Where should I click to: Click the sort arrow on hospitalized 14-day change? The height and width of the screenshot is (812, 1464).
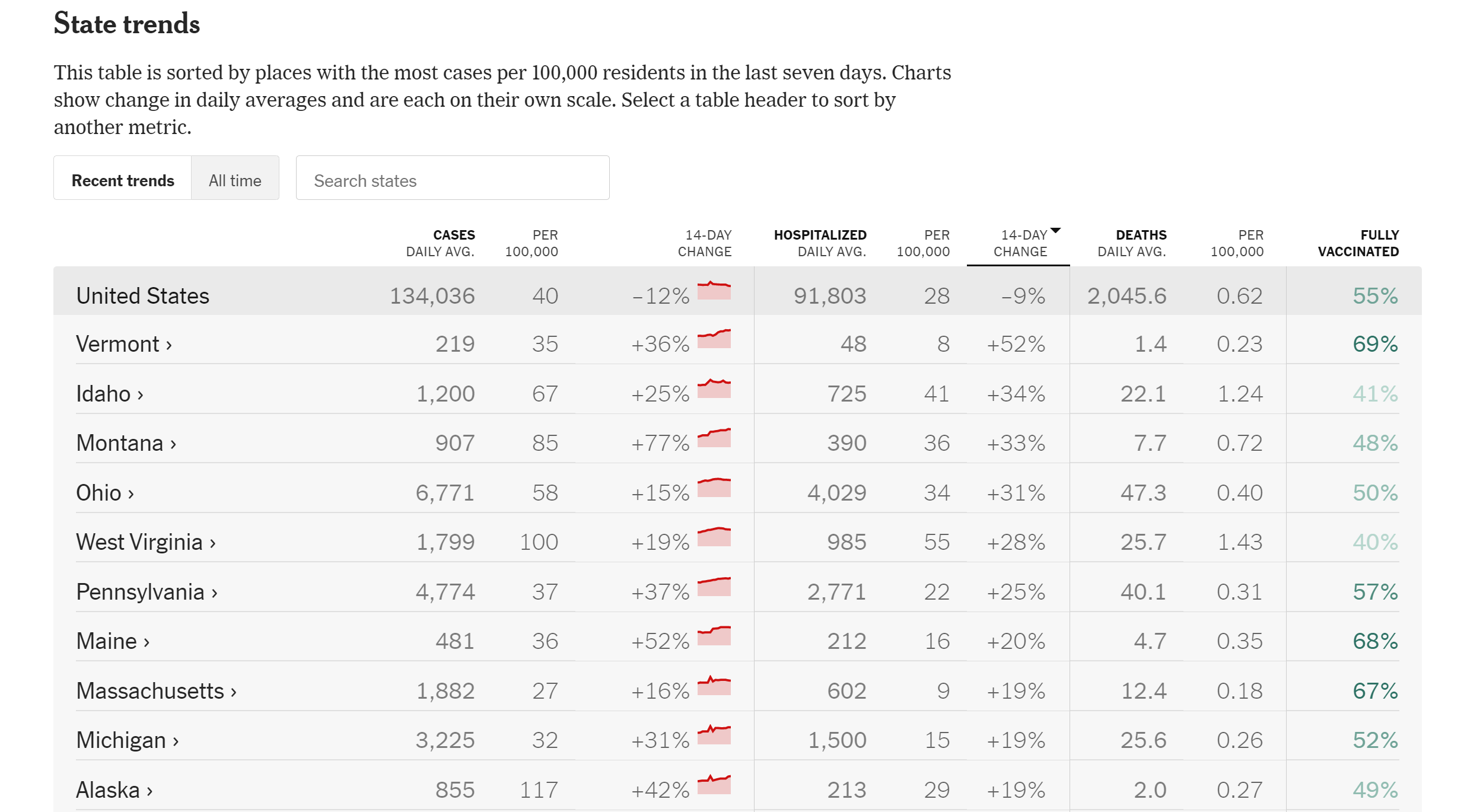pos(1055,230)
